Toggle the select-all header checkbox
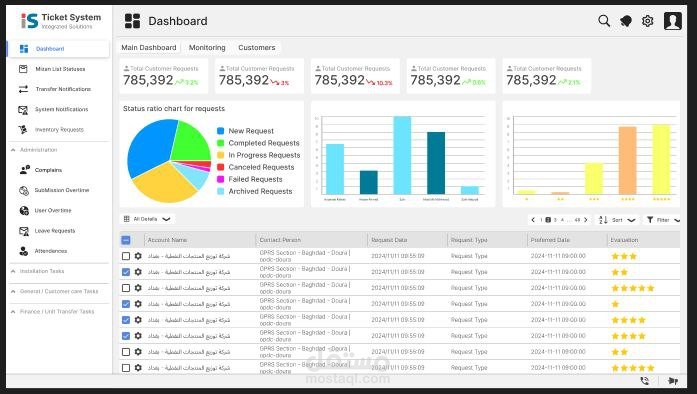 pos(126,240)
